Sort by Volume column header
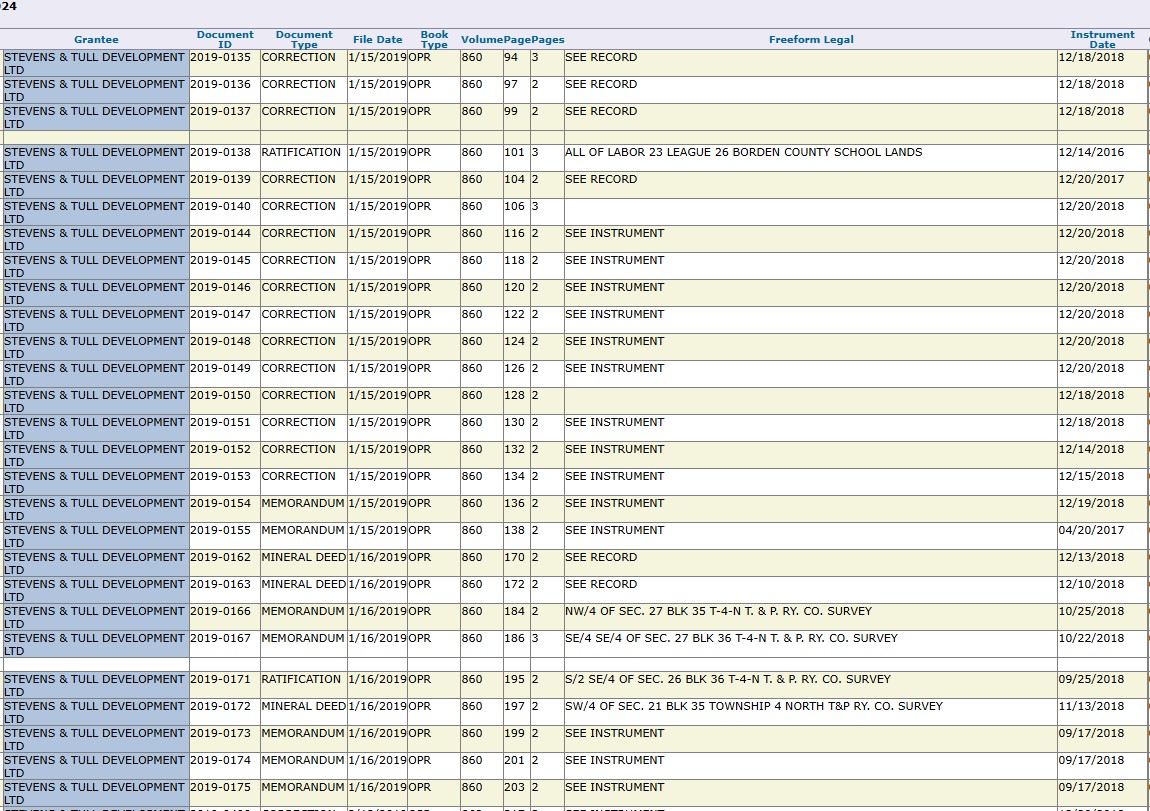Screen dimensions: 1150x811 click(x=481, y=40)
